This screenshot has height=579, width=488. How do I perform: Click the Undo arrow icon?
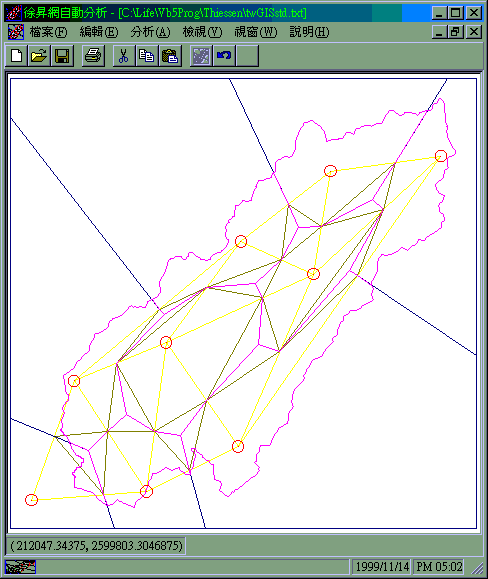(x=224, y=56)
